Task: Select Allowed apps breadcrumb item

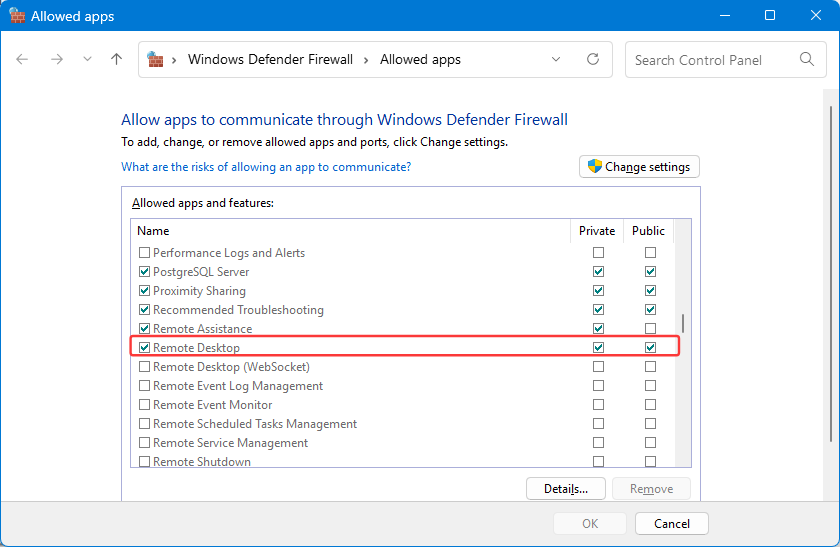Action: (x=420, y=60)
